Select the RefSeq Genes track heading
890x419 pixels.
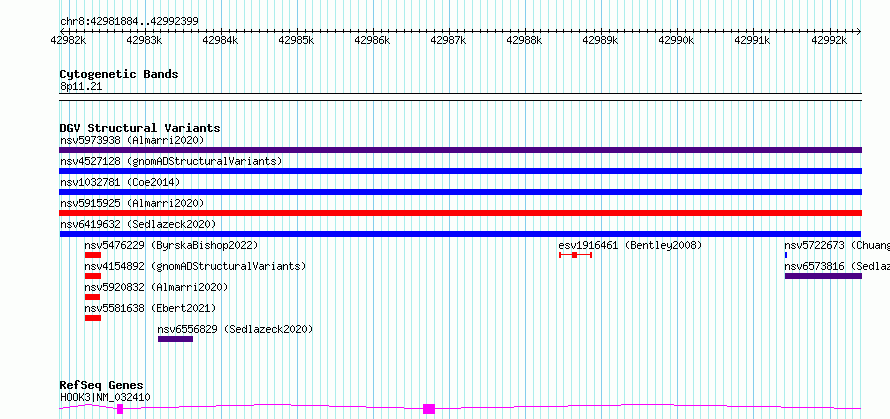pyautogui.click(x=102, y=386)
